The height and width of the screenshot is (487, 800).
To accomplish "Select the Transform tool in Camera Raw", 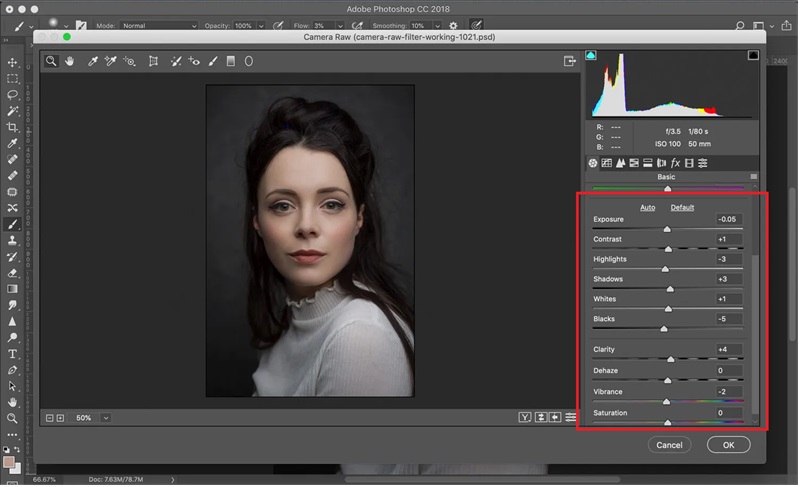I will click(x=153, y=61).
